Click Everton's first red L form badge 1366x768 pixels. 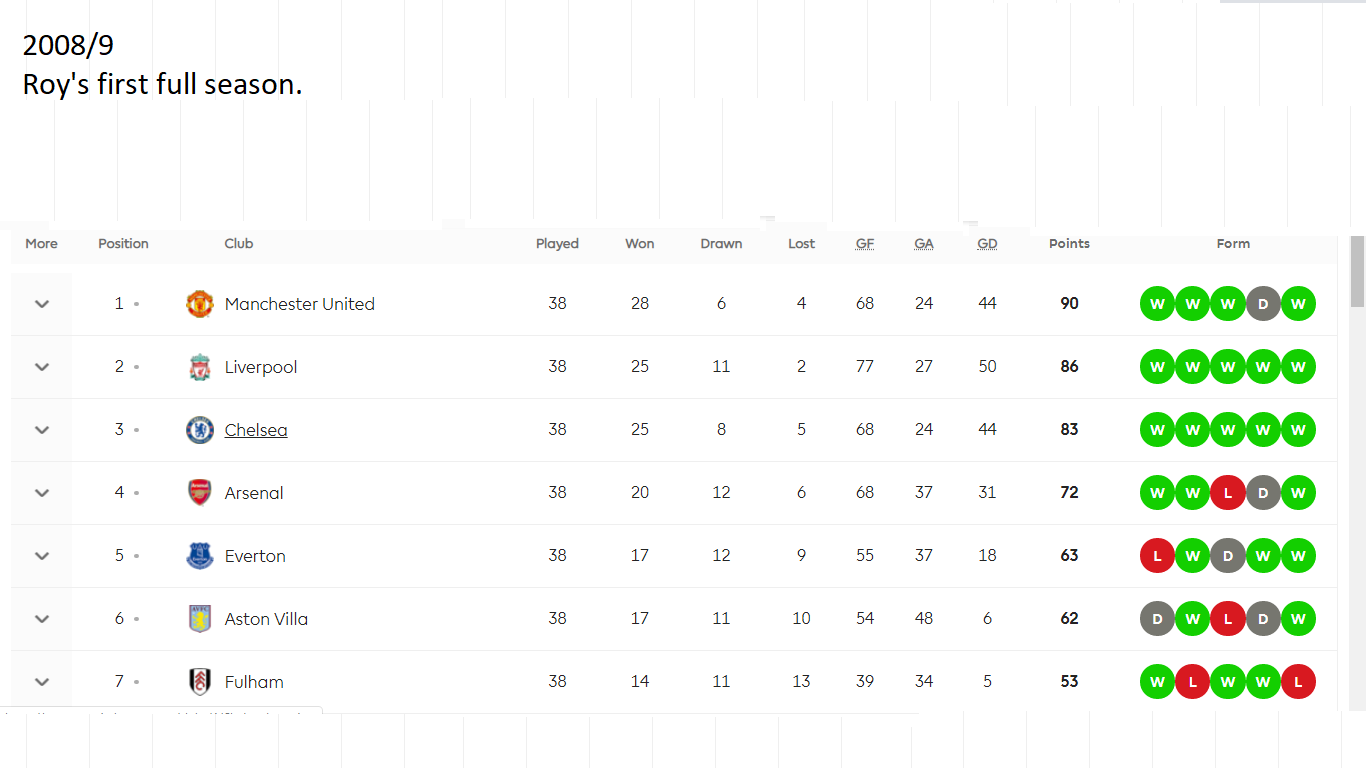(x=1157, y=556)
